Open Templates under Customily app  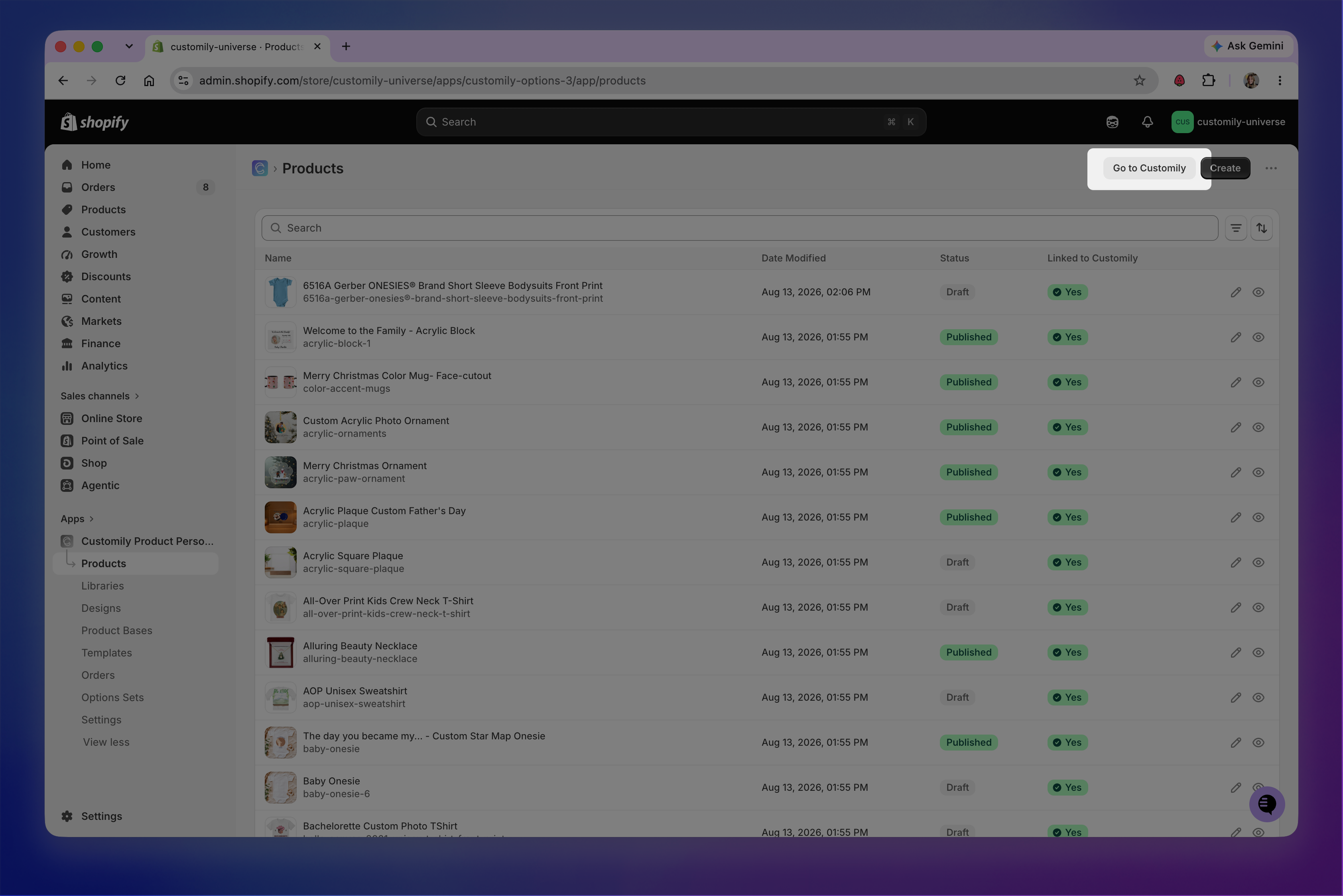click(x=106, y=652)
